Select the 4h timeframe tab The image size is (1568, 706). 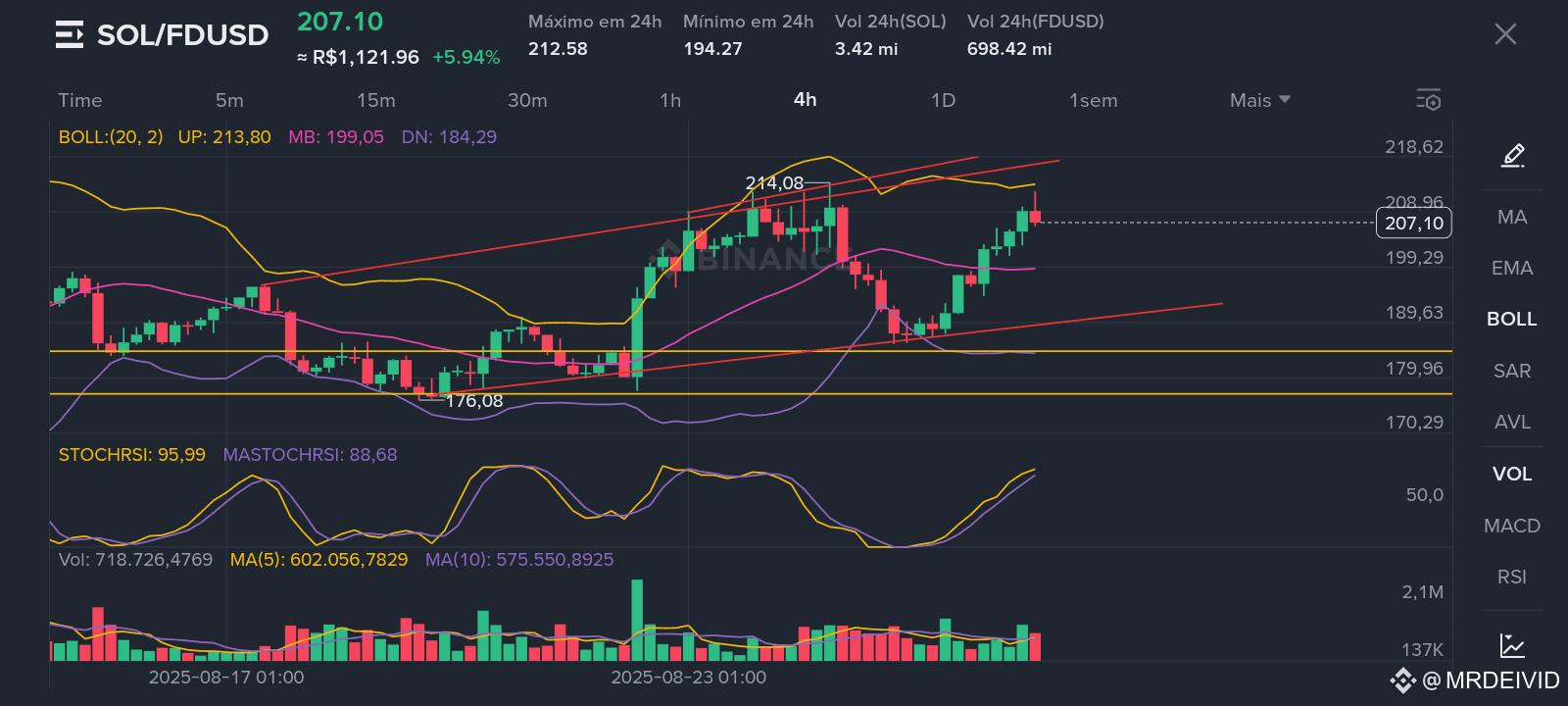806,99
